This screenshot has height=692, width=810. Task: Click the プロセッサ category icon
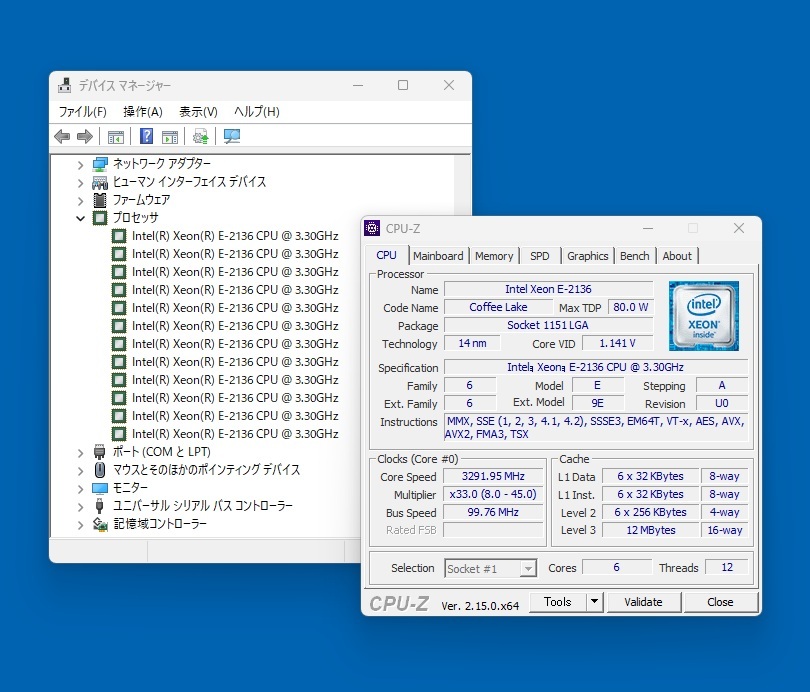click(x=100, y=218)
